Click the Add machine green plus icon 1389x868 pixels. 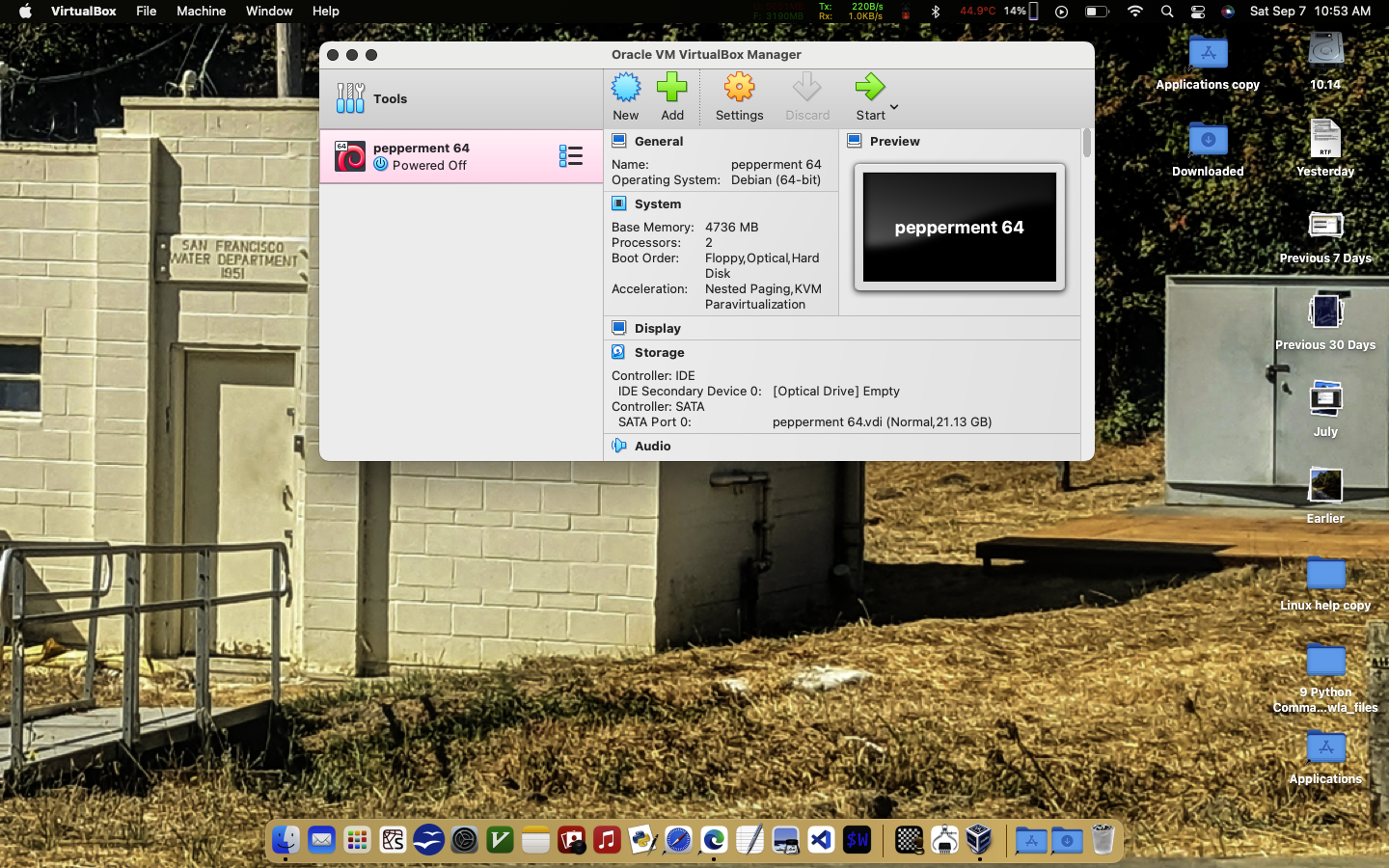(x=672, y=89)
